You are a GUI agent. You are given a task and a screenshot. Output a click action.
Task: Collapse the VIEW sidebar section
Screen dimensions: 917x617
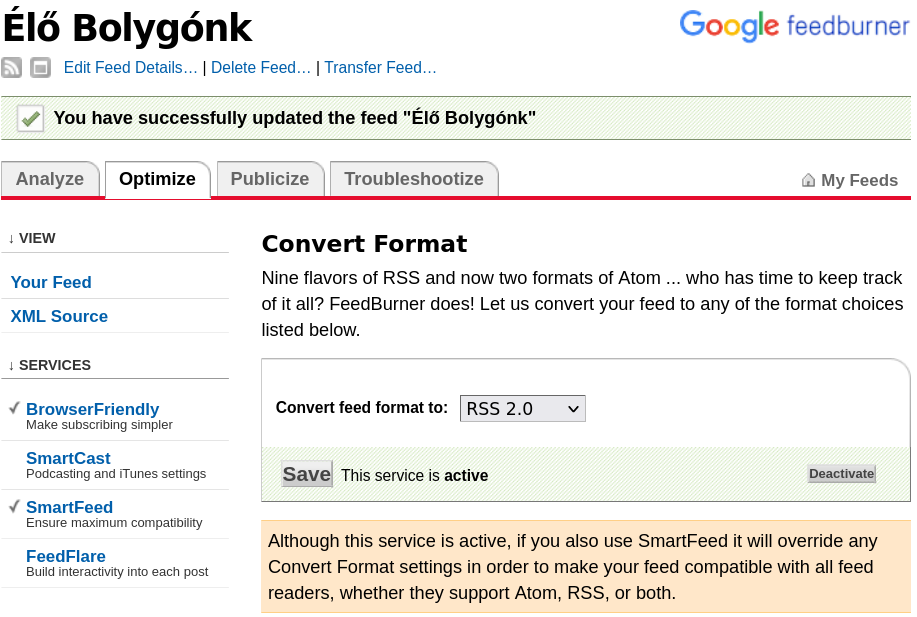click(32, 238)
